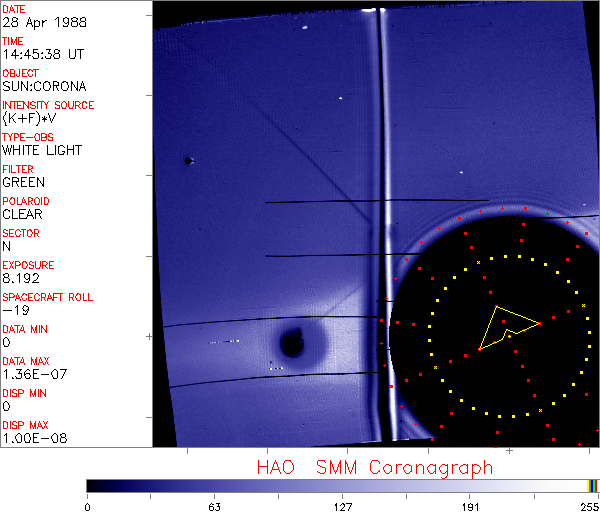
Task: Click the bright white dot near the image top
Action: click(340, 98)
